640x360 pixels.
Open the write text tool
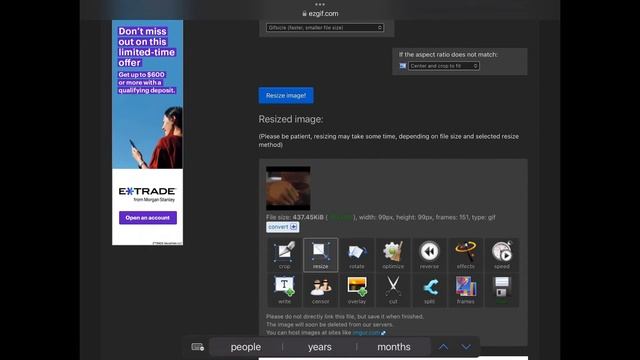coord(284,290)
